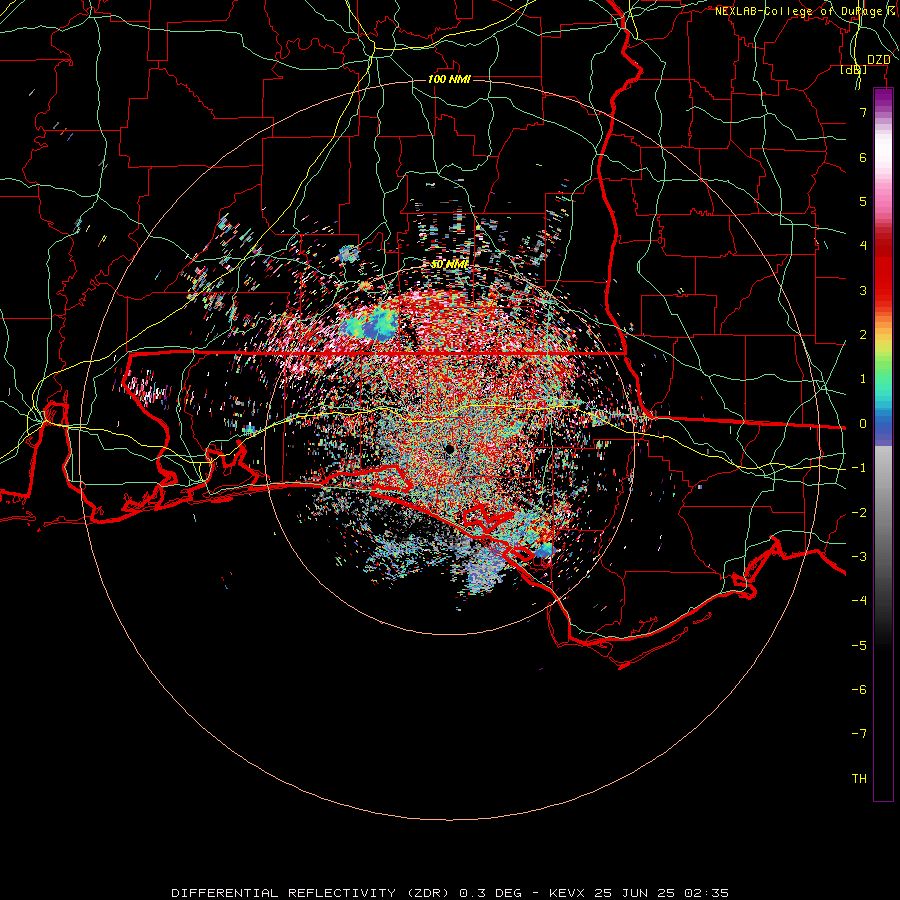
Task: Click the "[dB]" unit label
Action: (x=854, y=70)
